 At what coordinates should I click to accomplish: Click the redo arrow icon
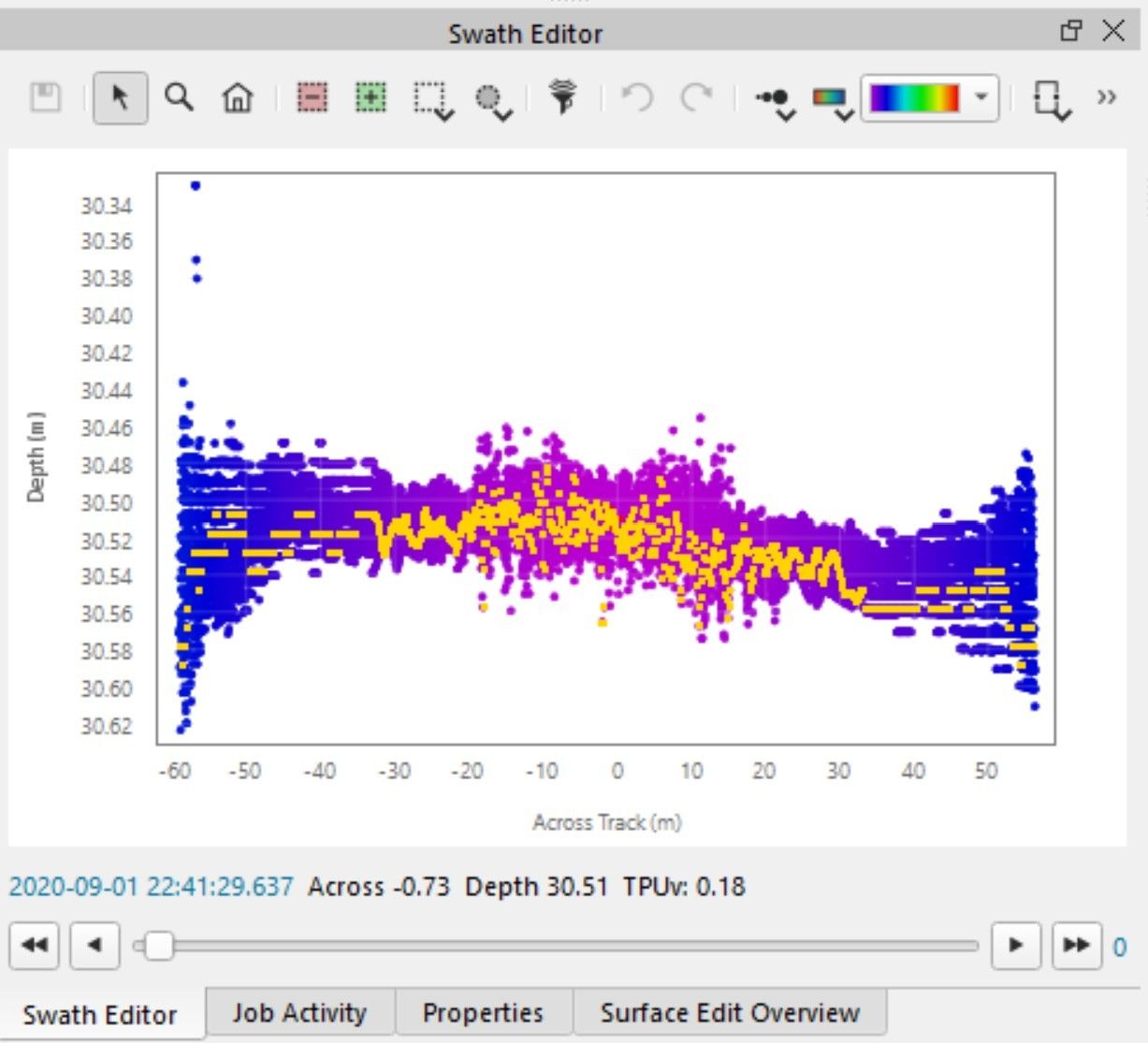(x=696, y=98)
